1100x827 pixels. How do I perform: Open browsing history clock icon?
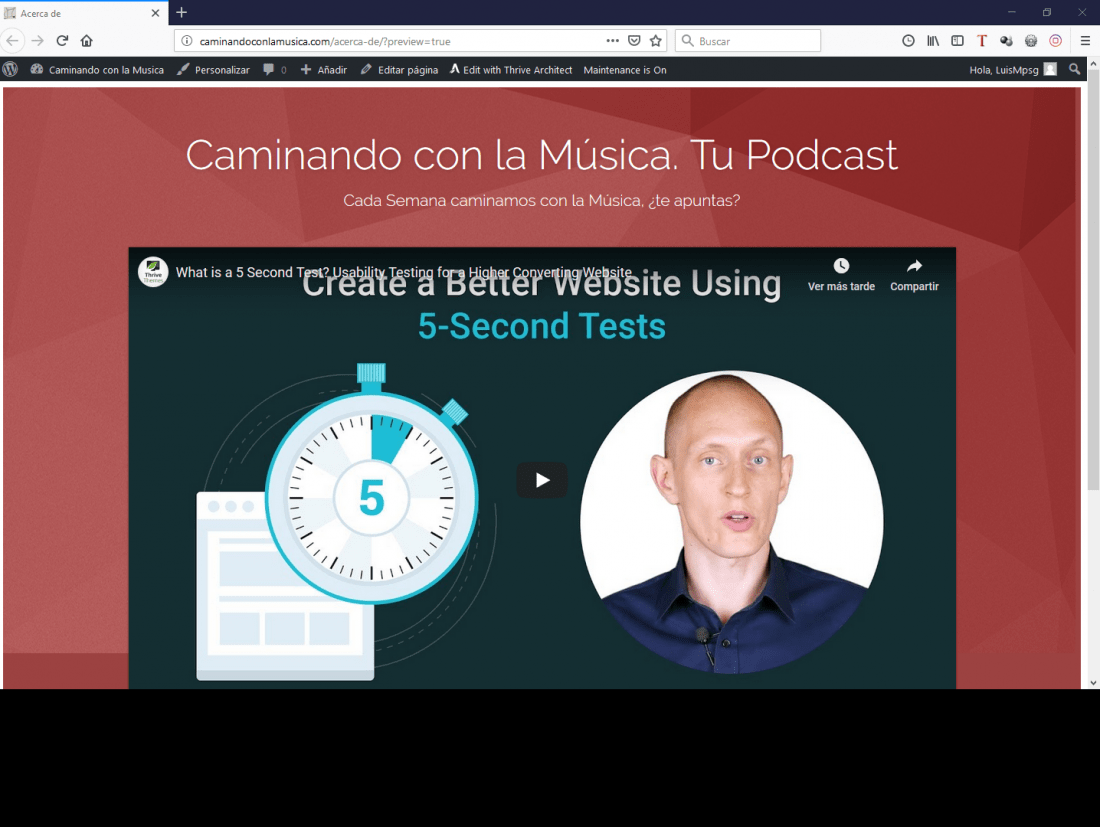pyautogui.click(x=908, y=41)
